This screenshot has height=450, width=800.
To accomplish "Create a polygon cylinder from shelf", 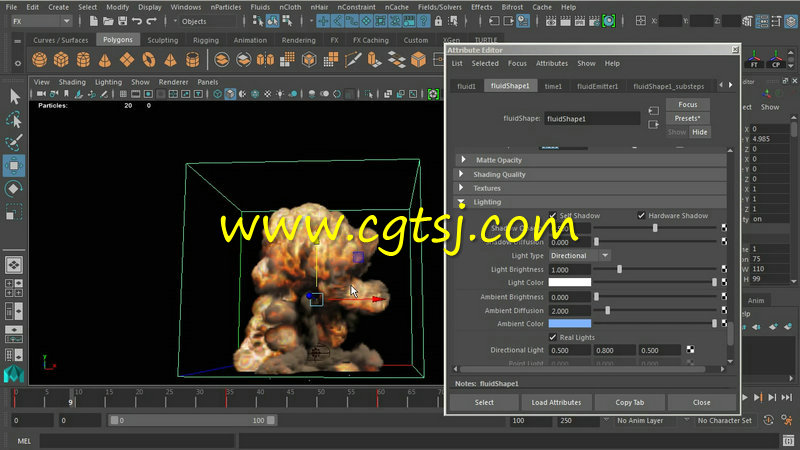I will tap(83, 60).
